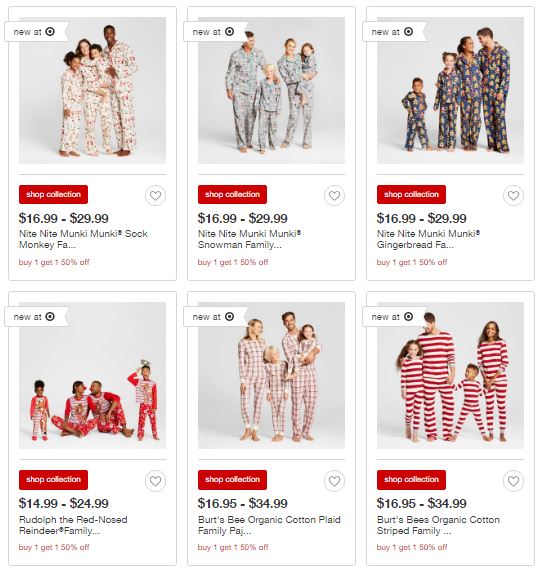Viewport: 541px width, 569px height.
Task: Tap heart icon for Burt's Bee Plaid pajamas
Action: [x=334, y=481]
